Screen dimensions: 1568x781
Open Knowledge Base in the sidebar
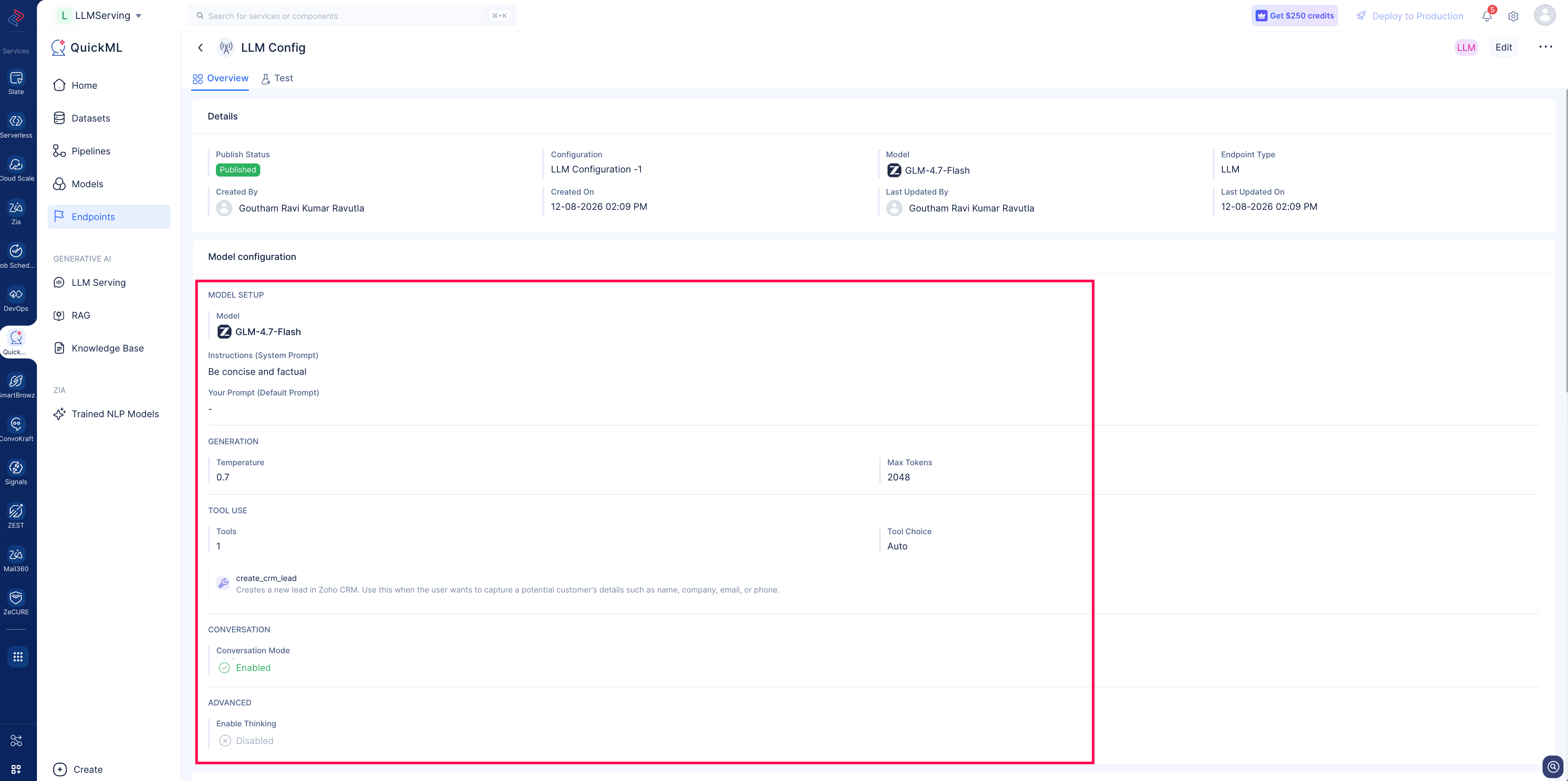coord(109,348)
